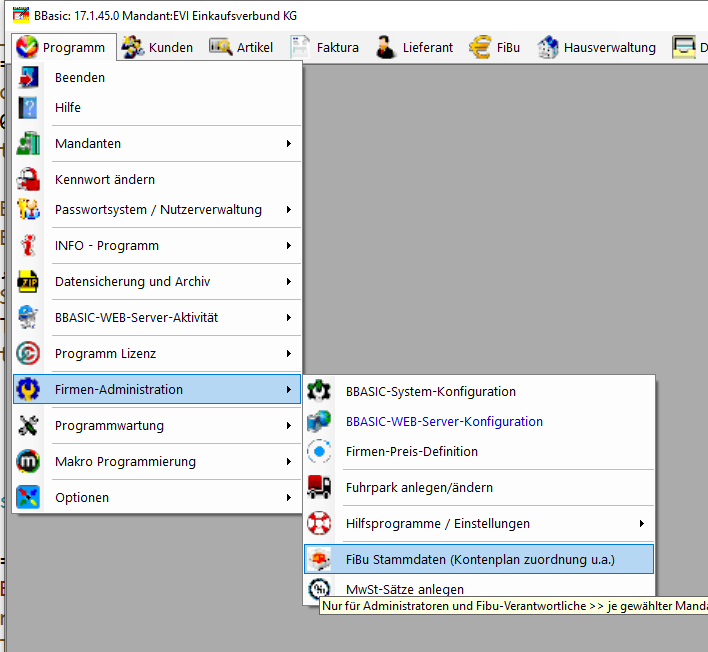Expand the Programmwartung submenu arrow
The height and width of the screenshot is (652, 708).
289,425
